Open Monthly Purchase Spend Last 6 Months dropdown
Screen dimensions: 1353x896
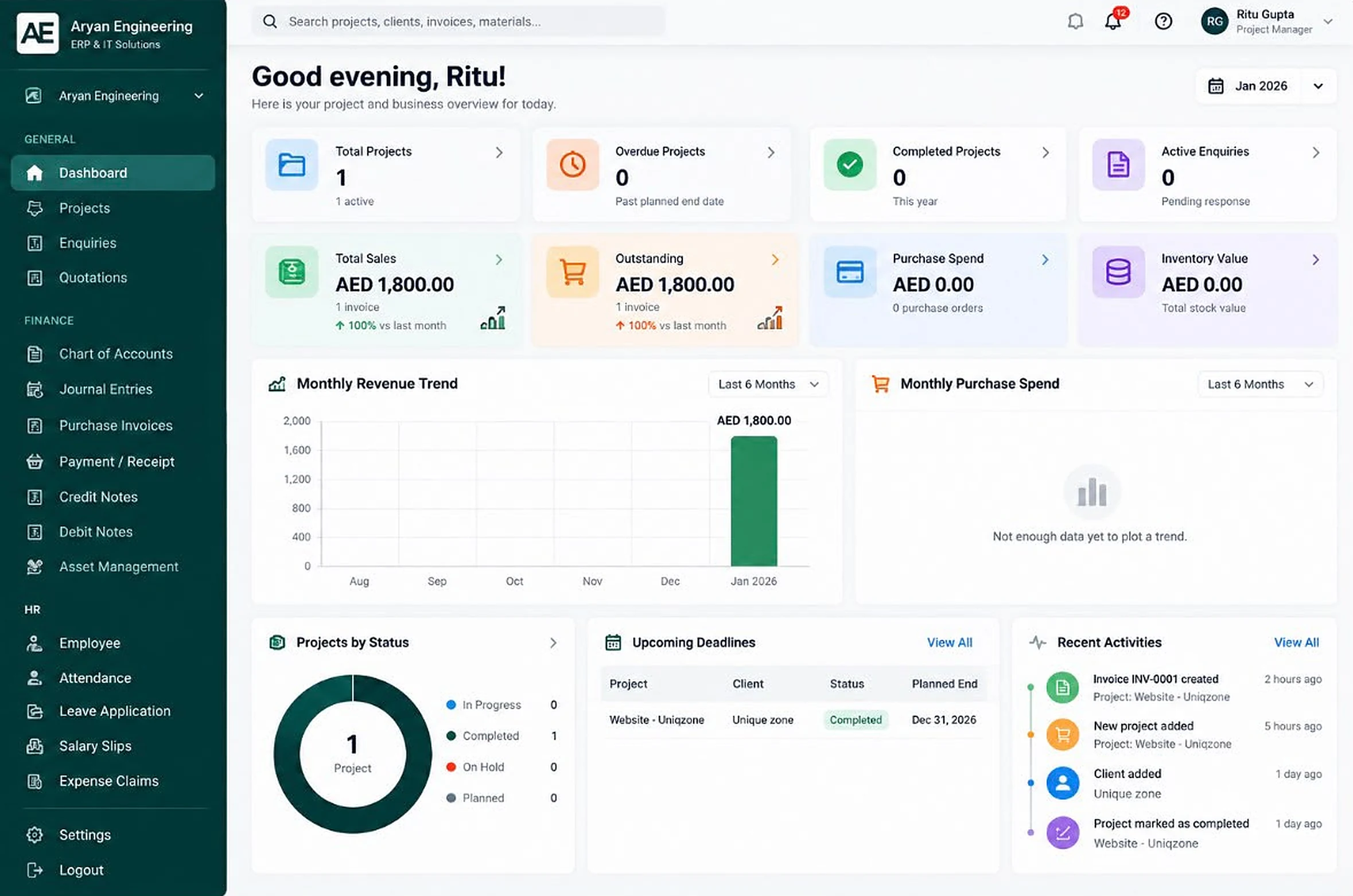(1260, 384)
